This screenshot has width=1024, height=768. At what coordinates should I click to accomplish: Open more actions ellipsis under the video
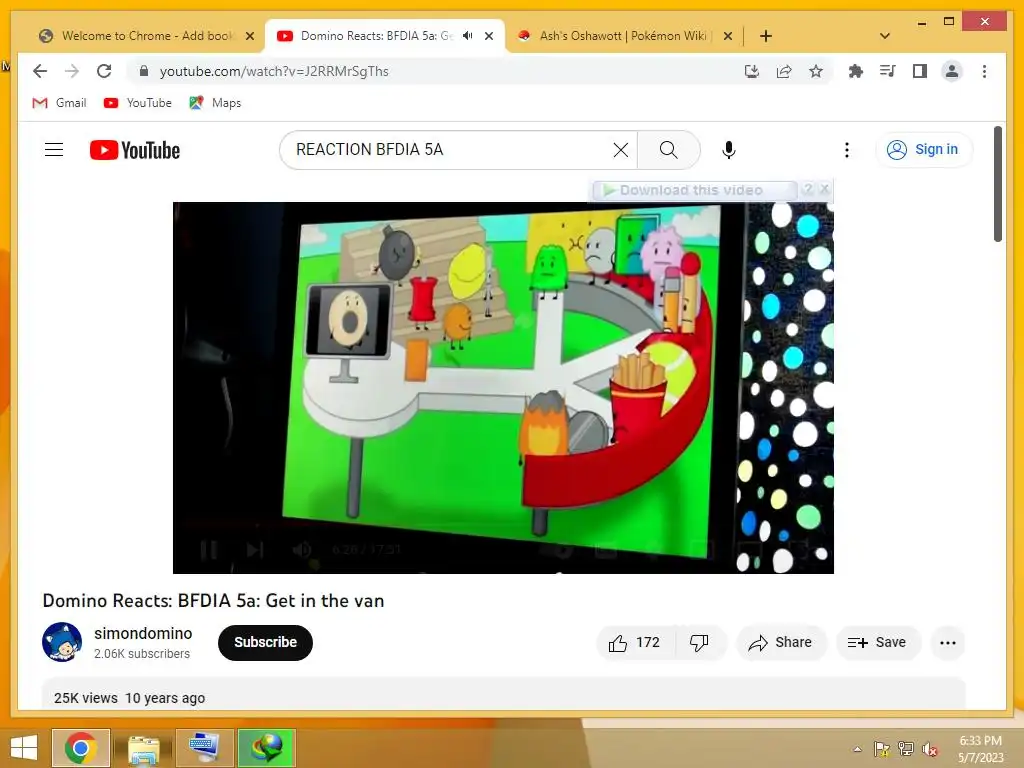948,643
